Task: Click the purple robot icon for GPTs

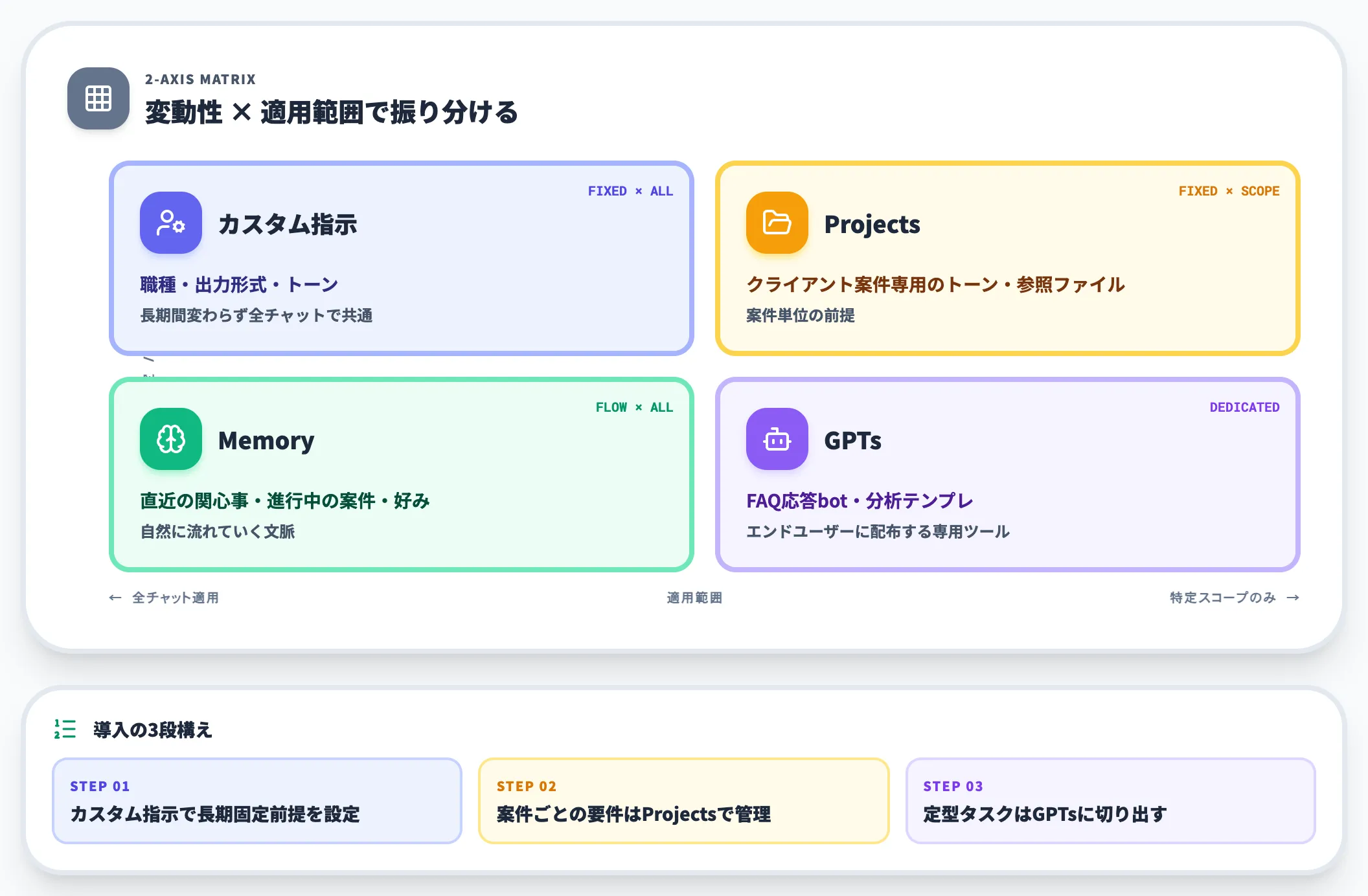Action: point(777,439)
